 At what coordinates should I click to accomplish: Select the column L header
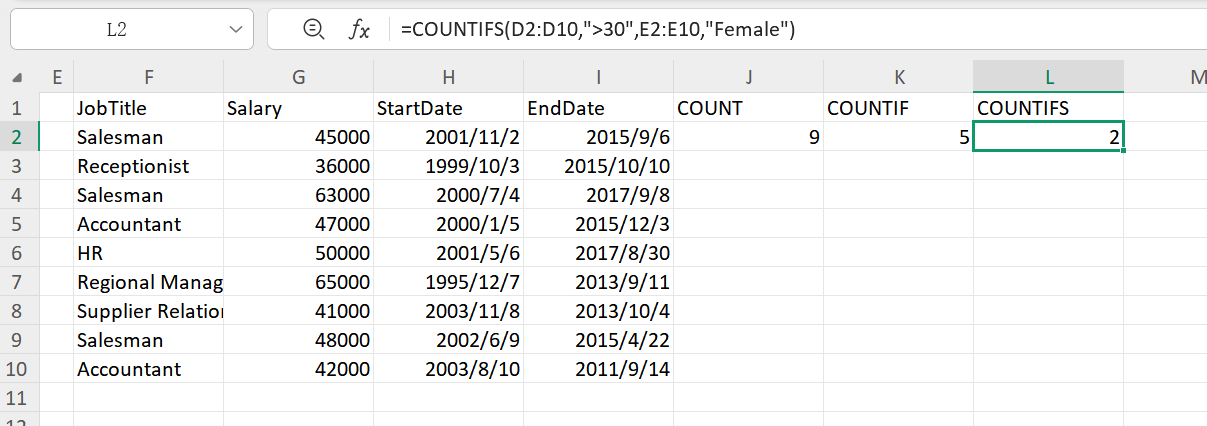[1048, 77]
